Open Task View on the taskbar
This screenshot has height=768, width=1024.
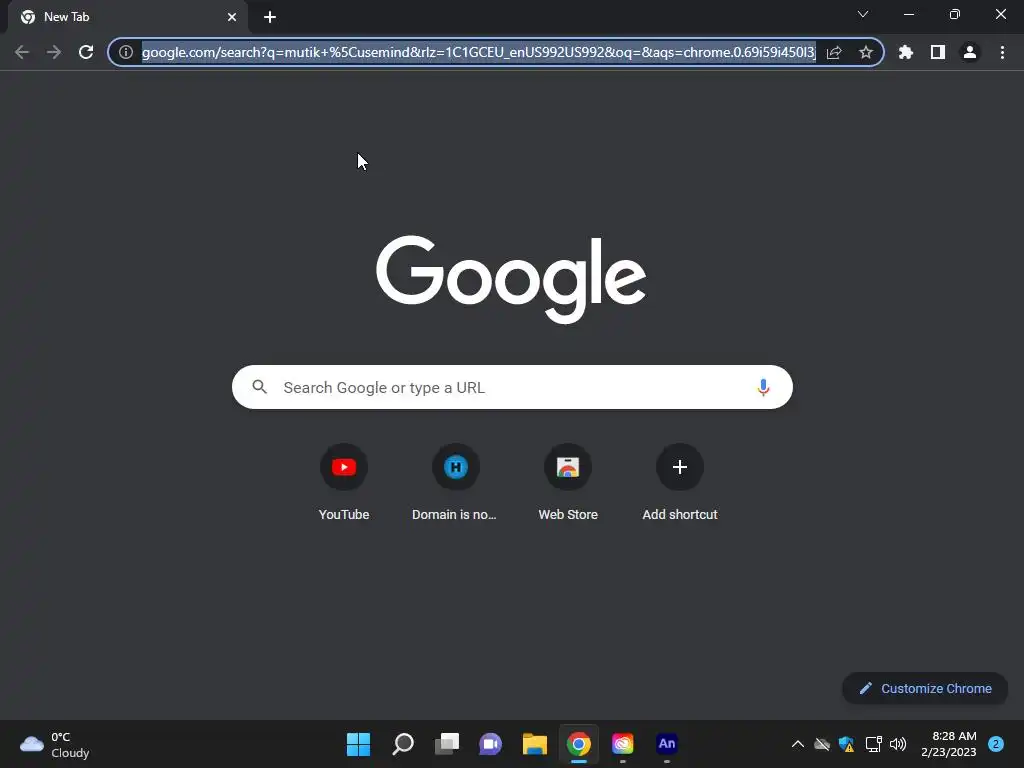click(x=447, y=744)
